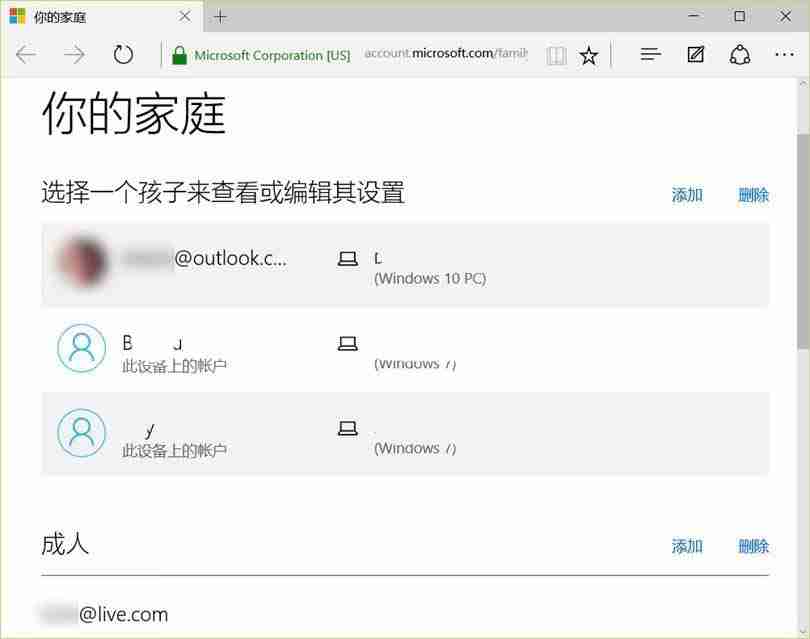Viewport: 810px width, 639px height.
Task: Click the PC device icon beside outlook account
Action: coord(347,257)
